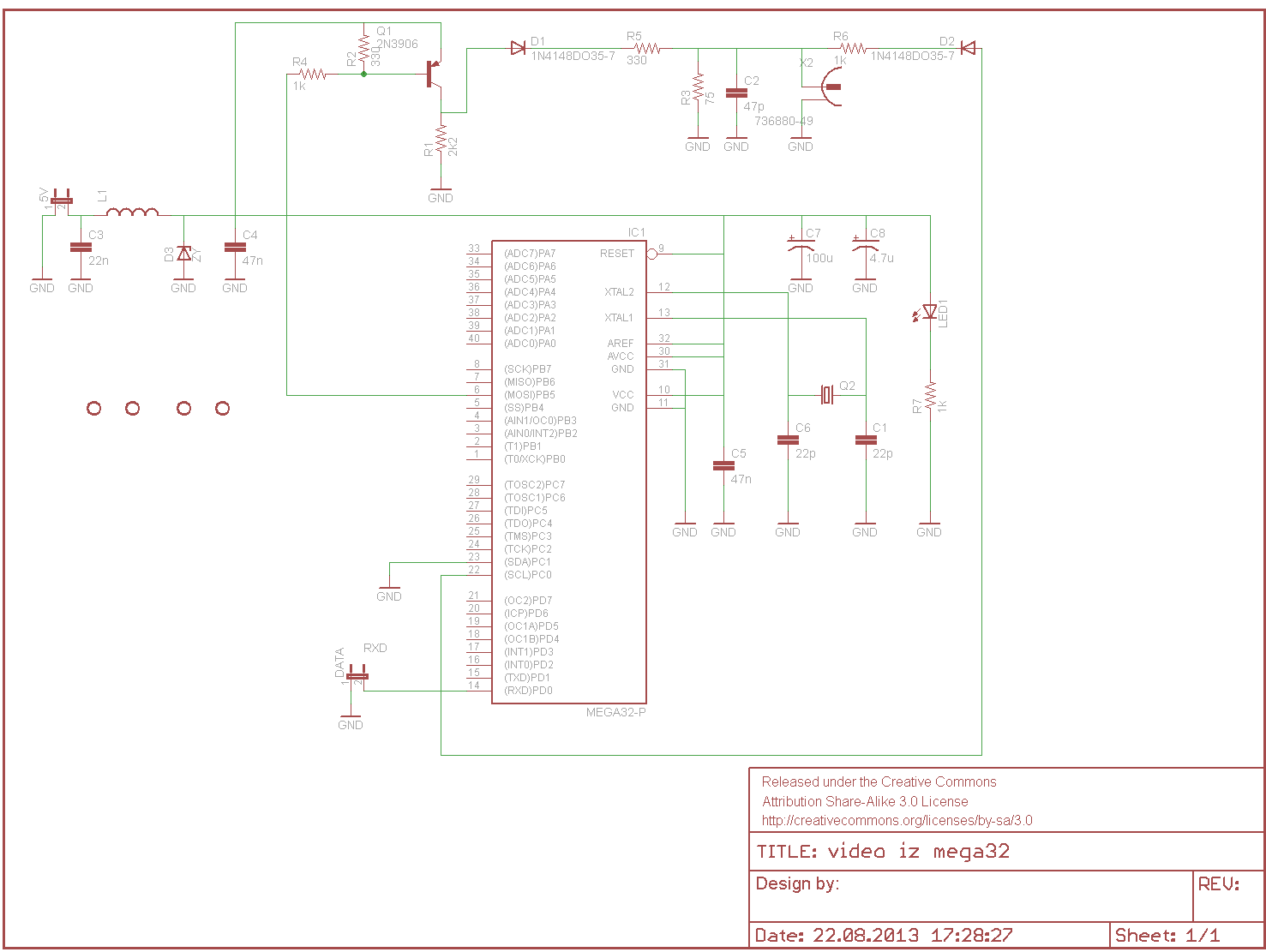Select the Q2 crystal symbol
This screenshot has height=952, width=1266.
pos(826,395)
